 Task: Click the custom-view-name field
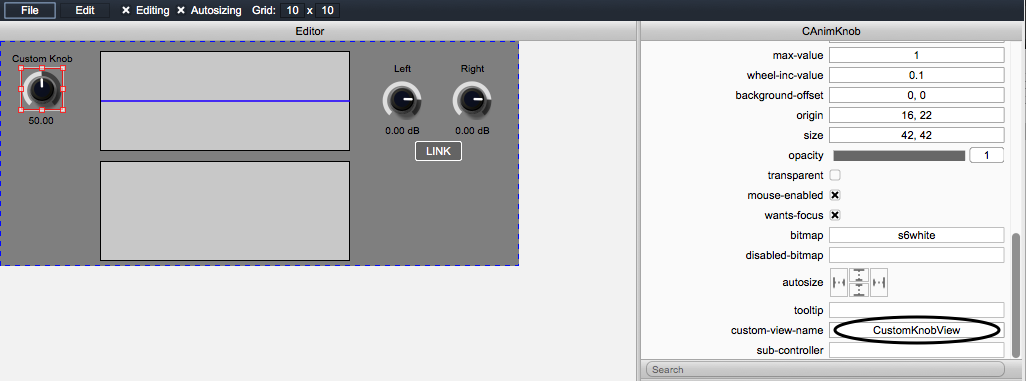[x=917, y=331]
